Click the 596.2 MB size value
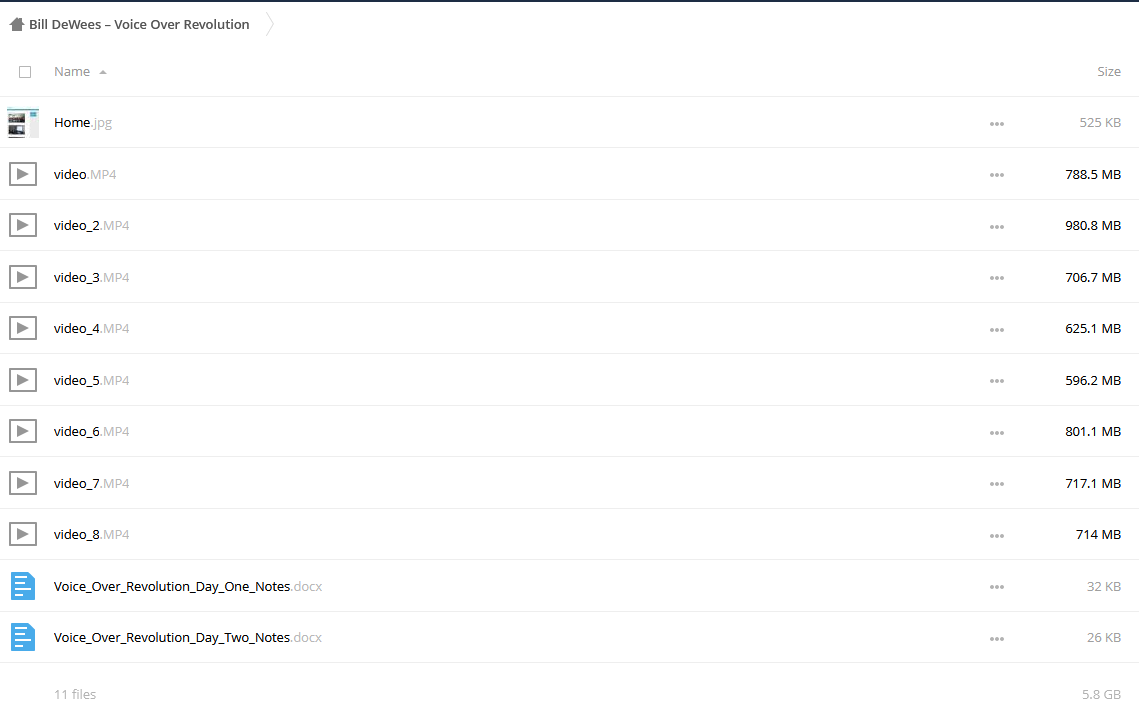 click(x=1093, y=381)
